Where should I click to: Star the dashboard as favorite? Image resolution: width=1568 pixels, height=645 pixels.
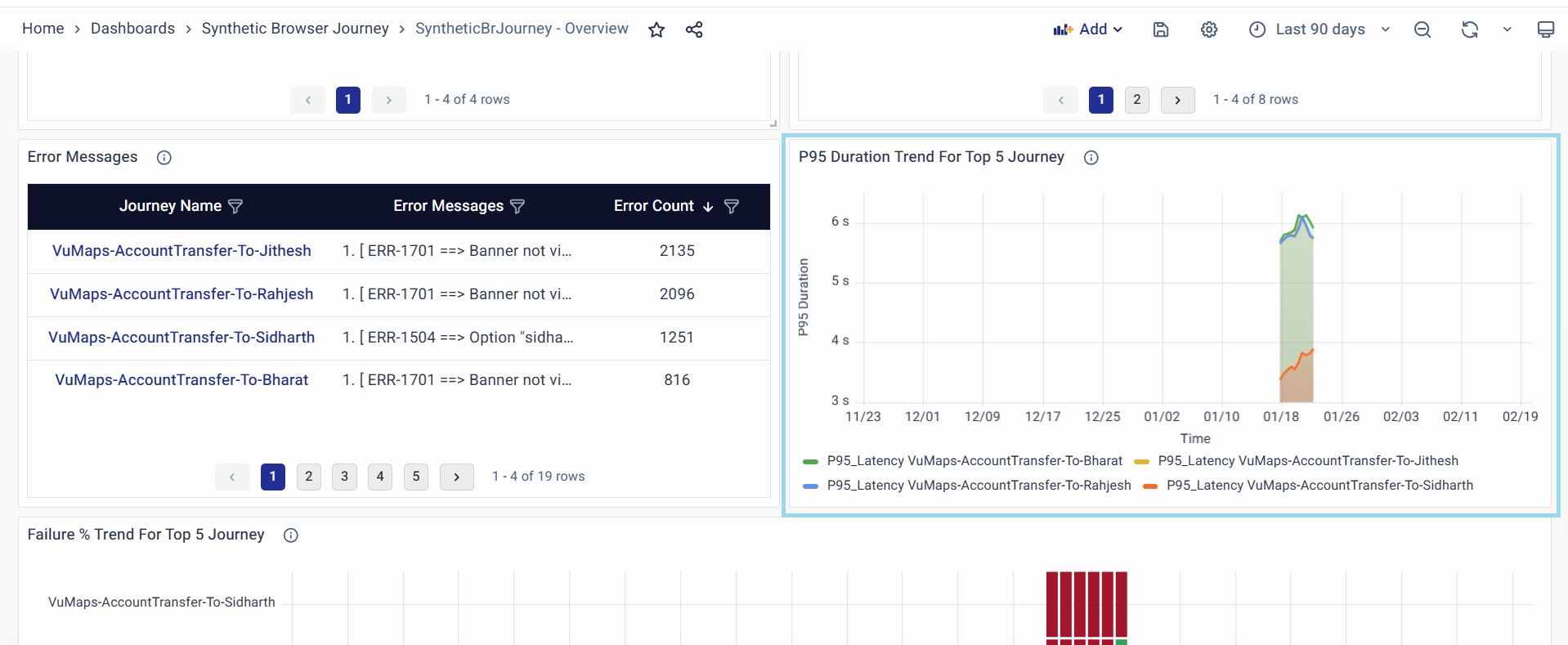[656, 30]
